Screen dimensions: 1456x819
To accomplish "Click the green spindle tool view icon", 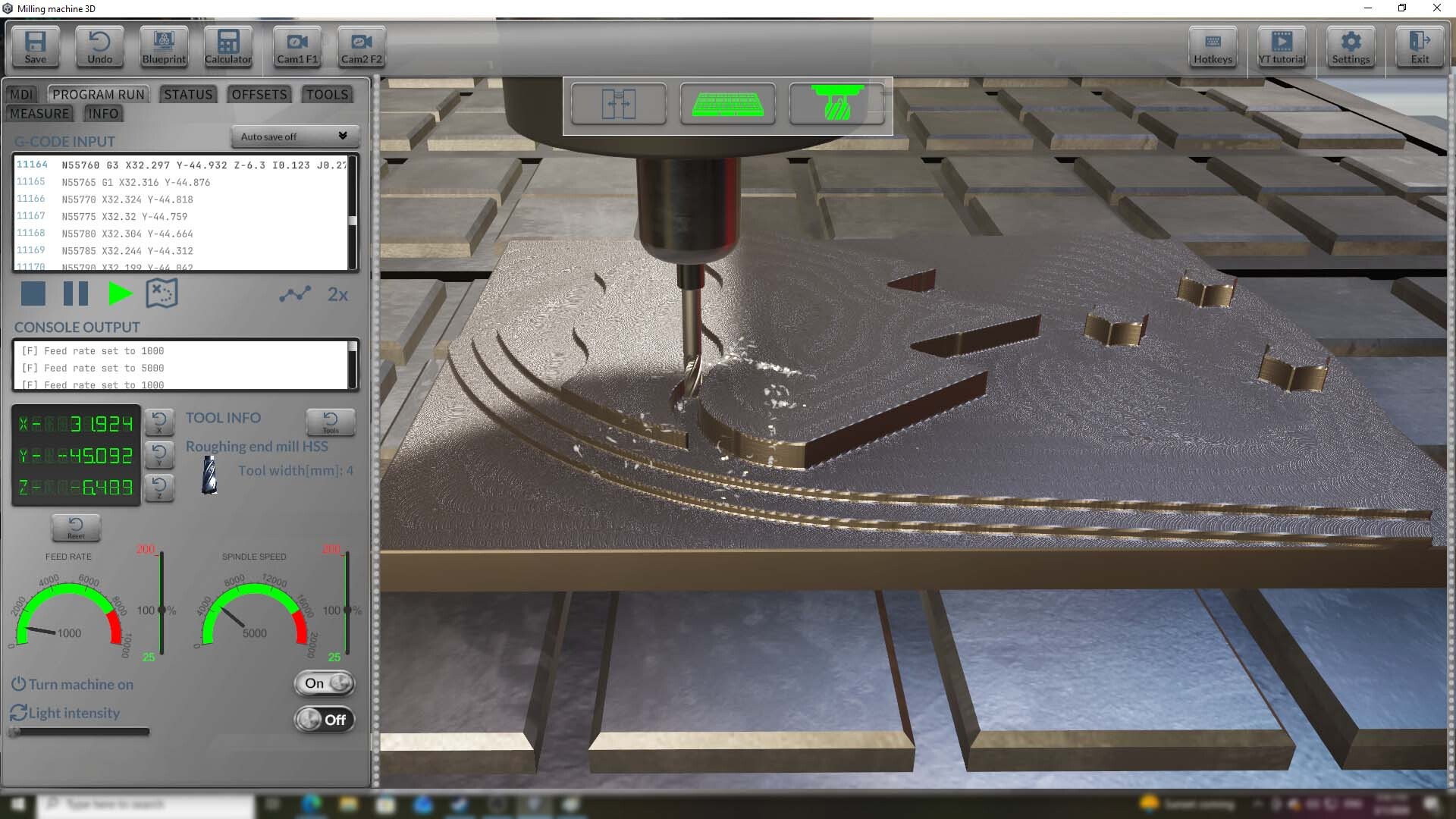I will pos(836,104).
